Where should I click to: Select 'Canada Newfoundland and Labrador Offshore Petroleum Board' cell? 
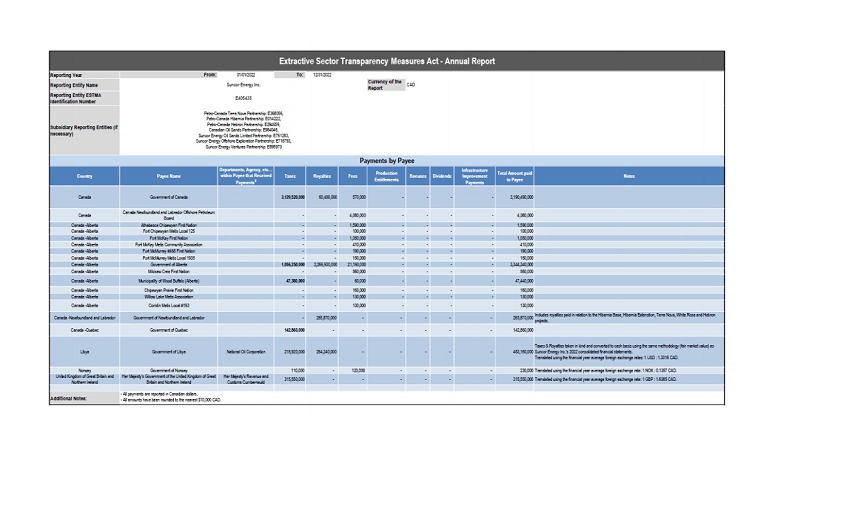pyautogui.click(x=169, y=215)
